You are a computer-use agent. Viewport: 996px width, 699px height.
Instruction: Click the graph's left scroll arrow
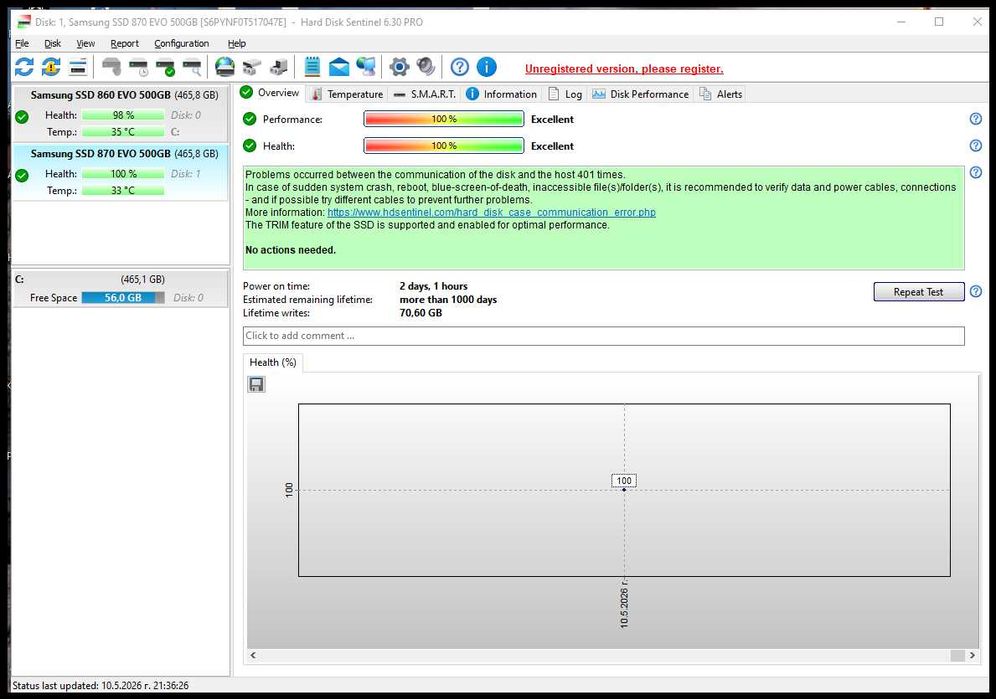(253, 655)
